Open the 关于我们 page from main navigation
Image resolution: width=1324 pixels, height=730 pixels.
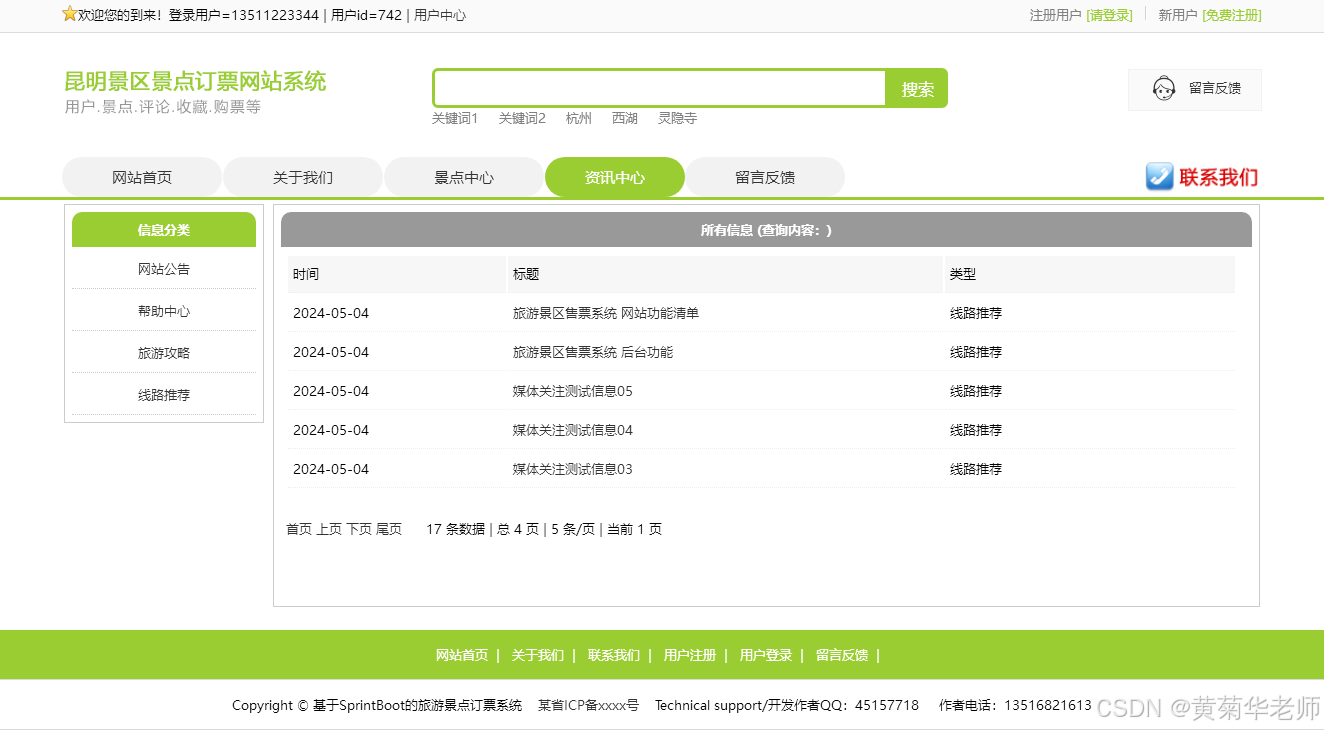pyautogui.click(x=303, y=176)
